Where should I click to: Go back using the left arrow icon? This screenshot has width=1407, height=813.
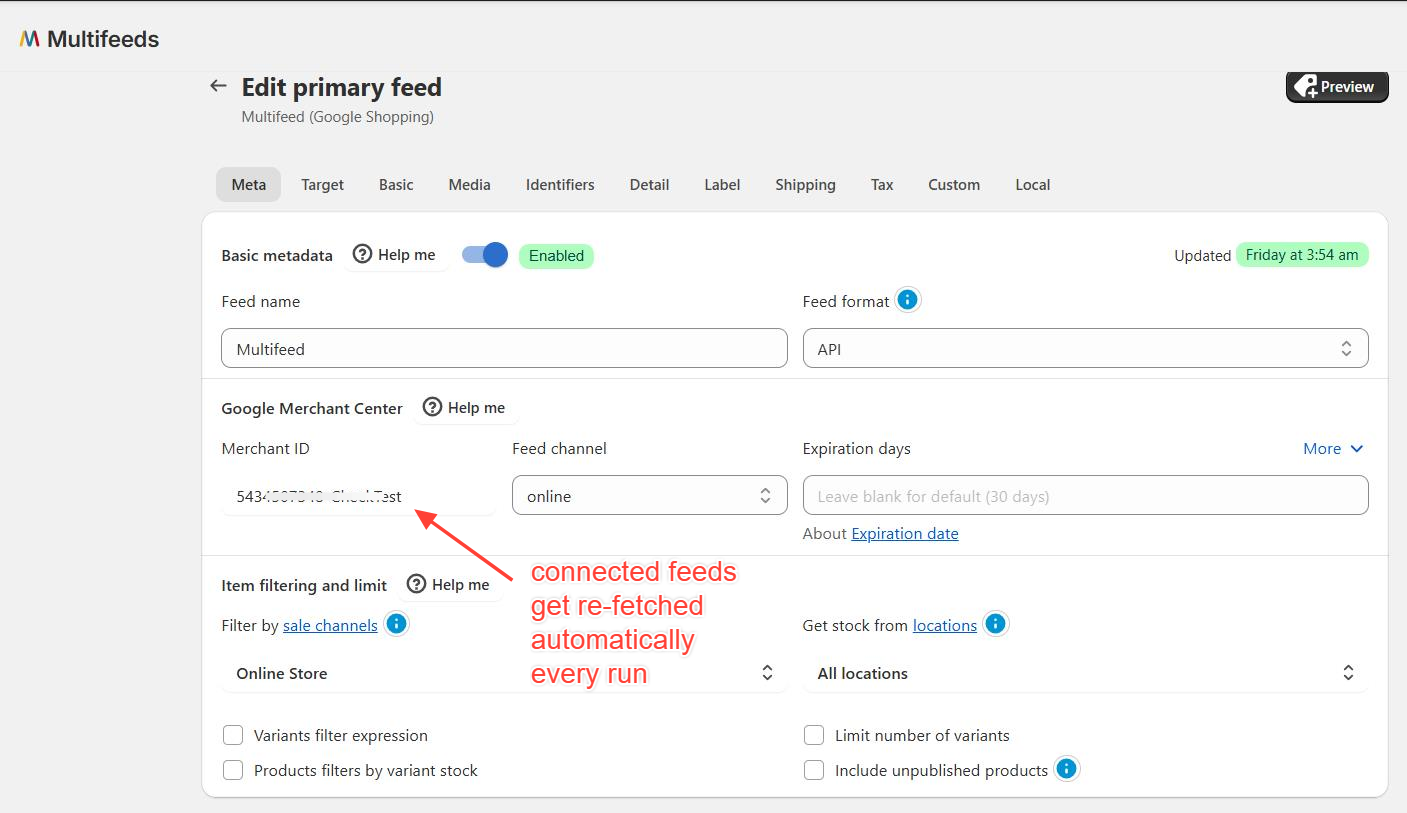(218, 86)
